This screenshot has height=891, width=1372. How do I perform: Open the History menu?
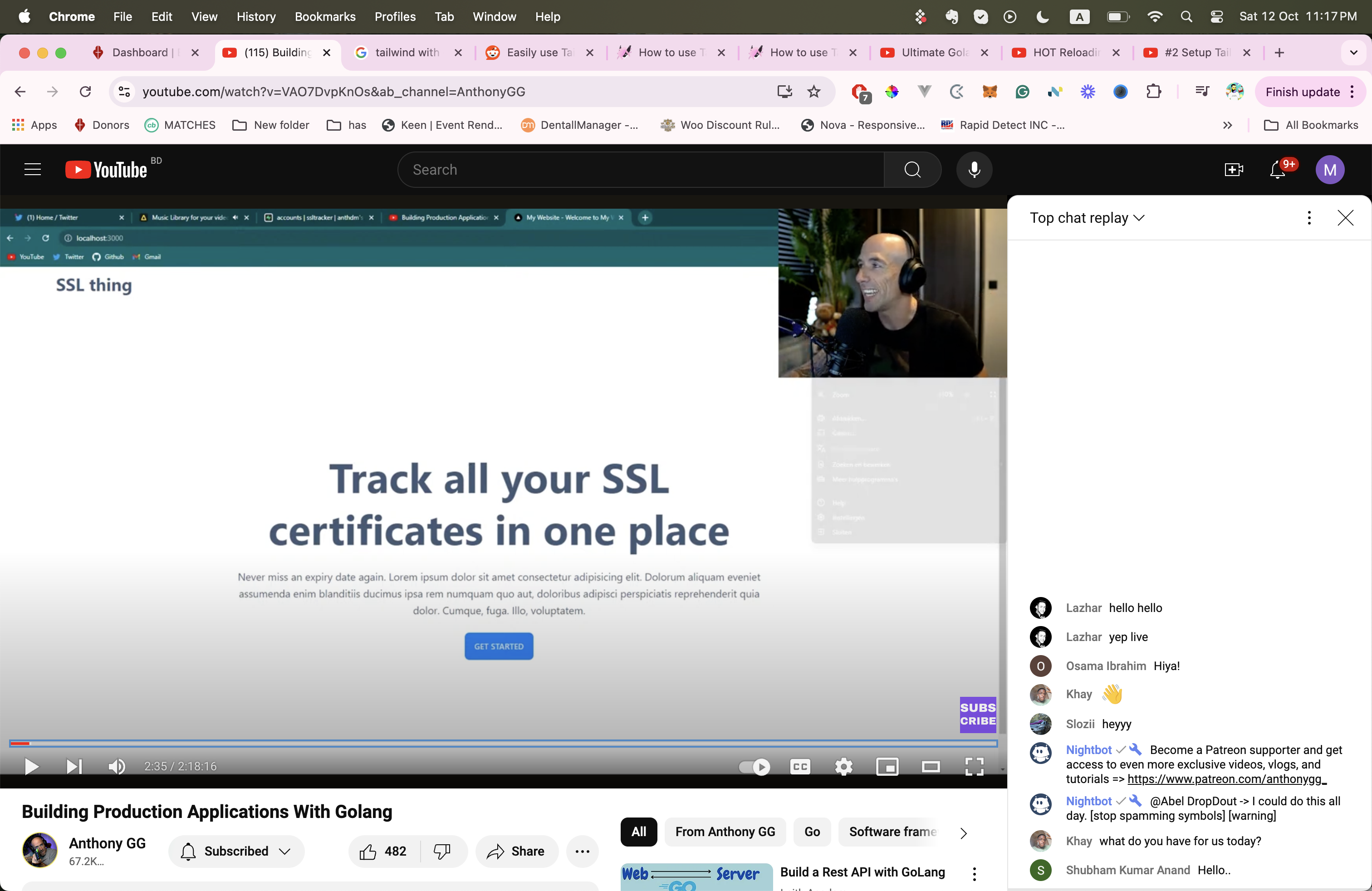point(256,17)
